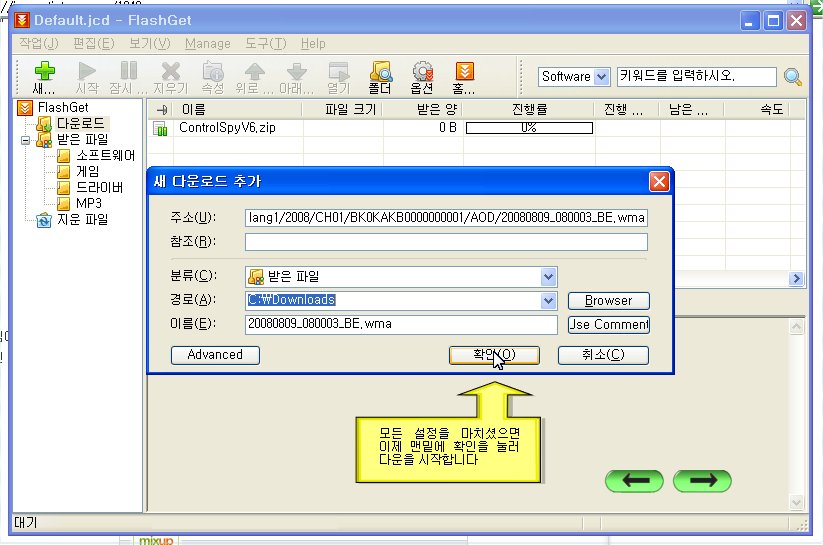Click the FlashGet Home toolbar icon
Image resolution: width=823 pixels, height=545 pixels.
[x=464, y=72]
